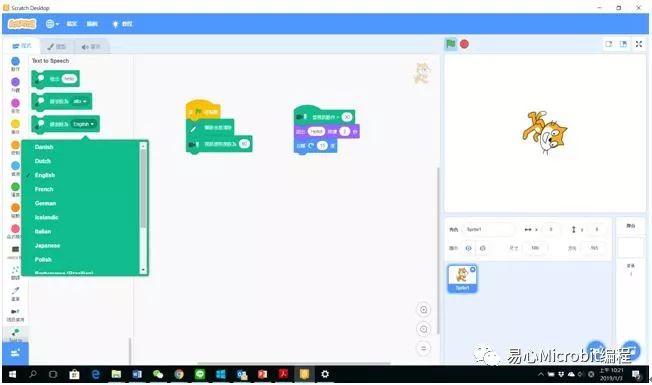Enter full screen stage mode
Viewport: 652px width, 385px height.
(x=639, y=44)
